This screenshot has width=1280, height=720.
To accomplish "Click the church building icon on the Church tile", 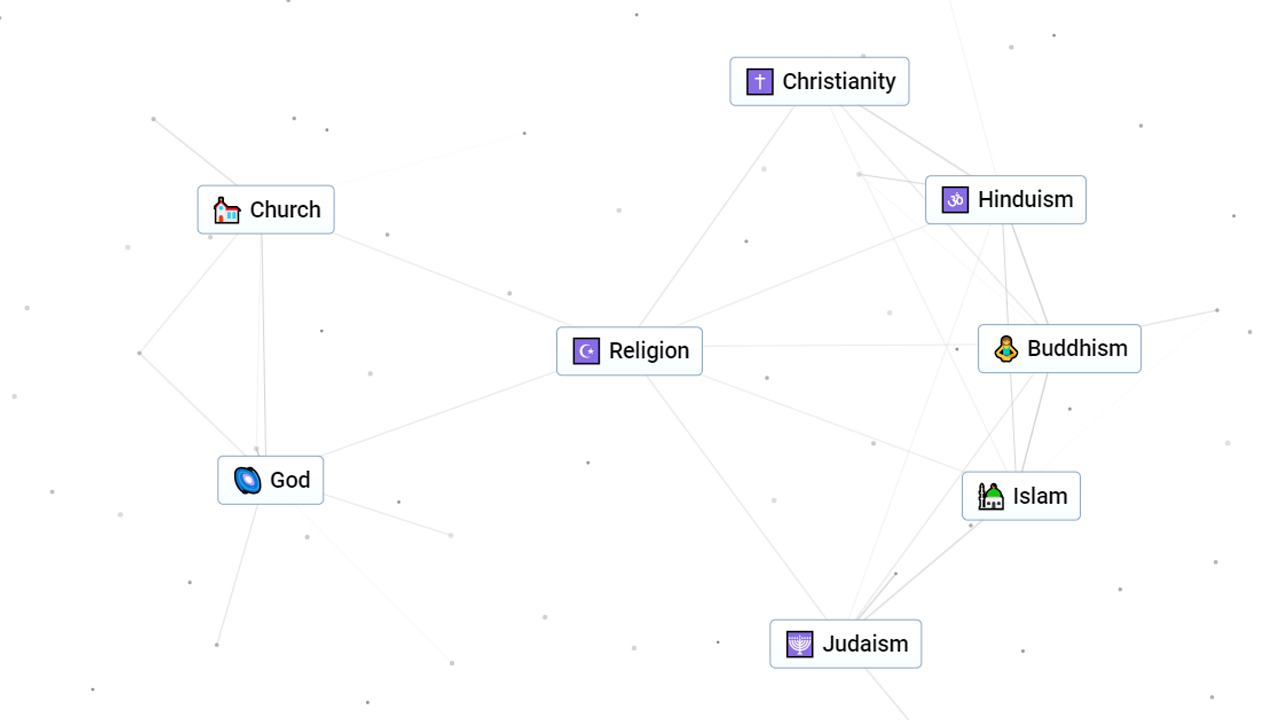I will [226, 210].
